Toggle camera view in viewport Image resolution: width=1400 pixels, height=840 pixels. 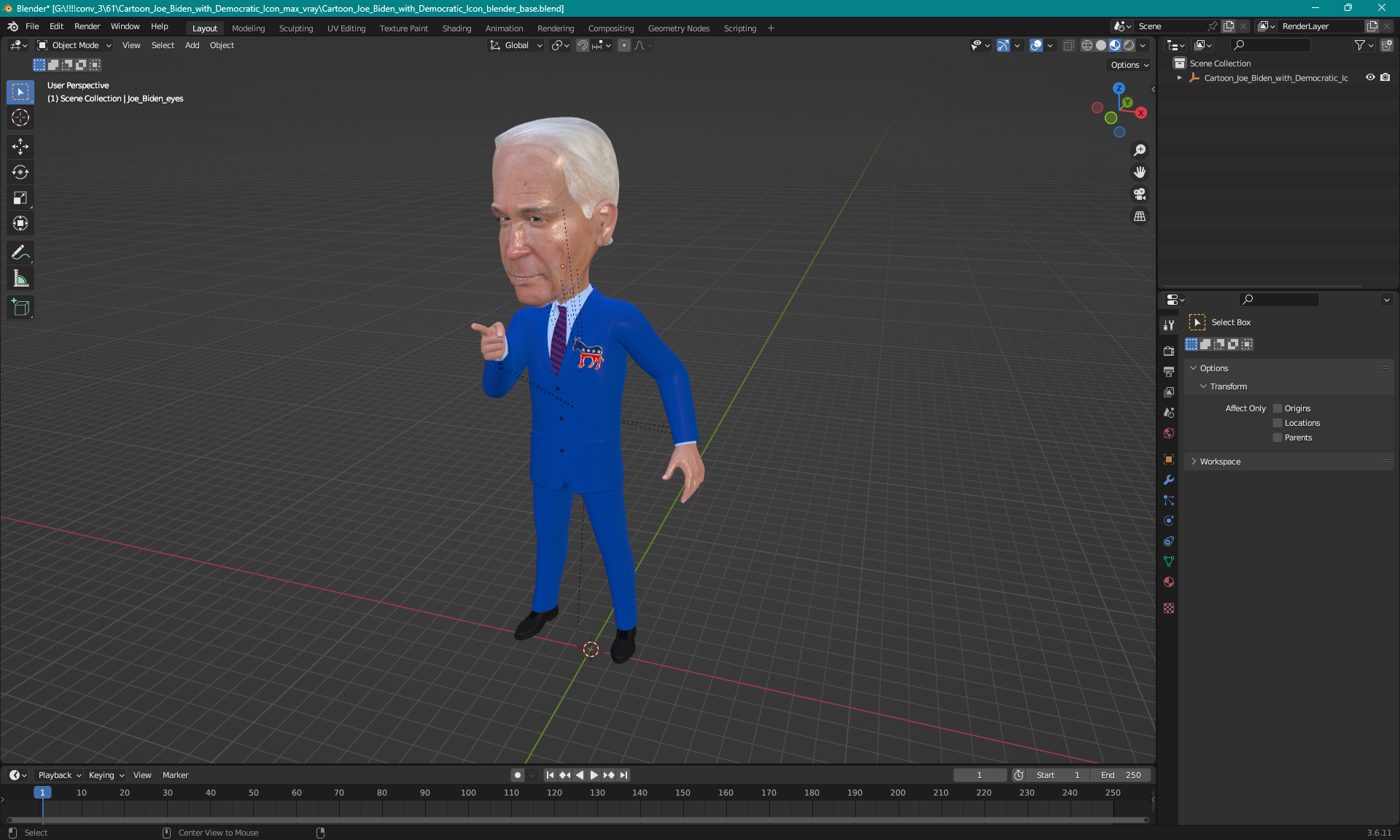pyautogui.click(x=1139, y=194)
